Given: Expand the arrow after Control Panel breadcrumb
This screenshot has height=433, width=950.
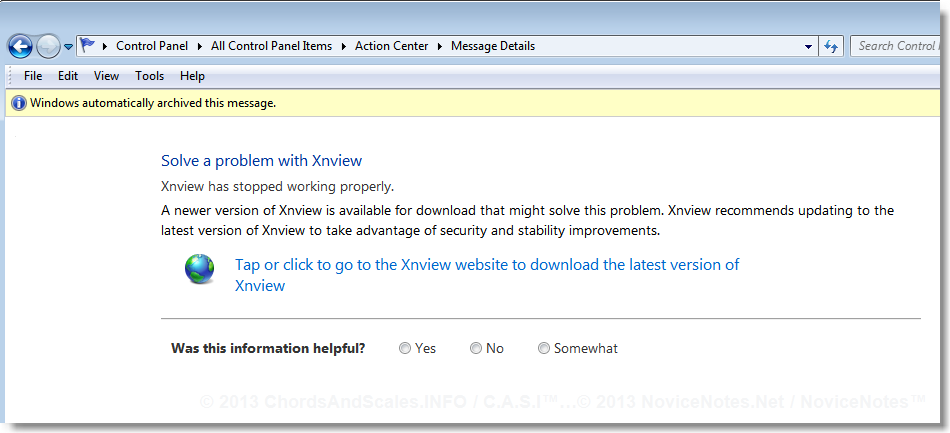Looking at the screenshot, I should pos(200,46).
